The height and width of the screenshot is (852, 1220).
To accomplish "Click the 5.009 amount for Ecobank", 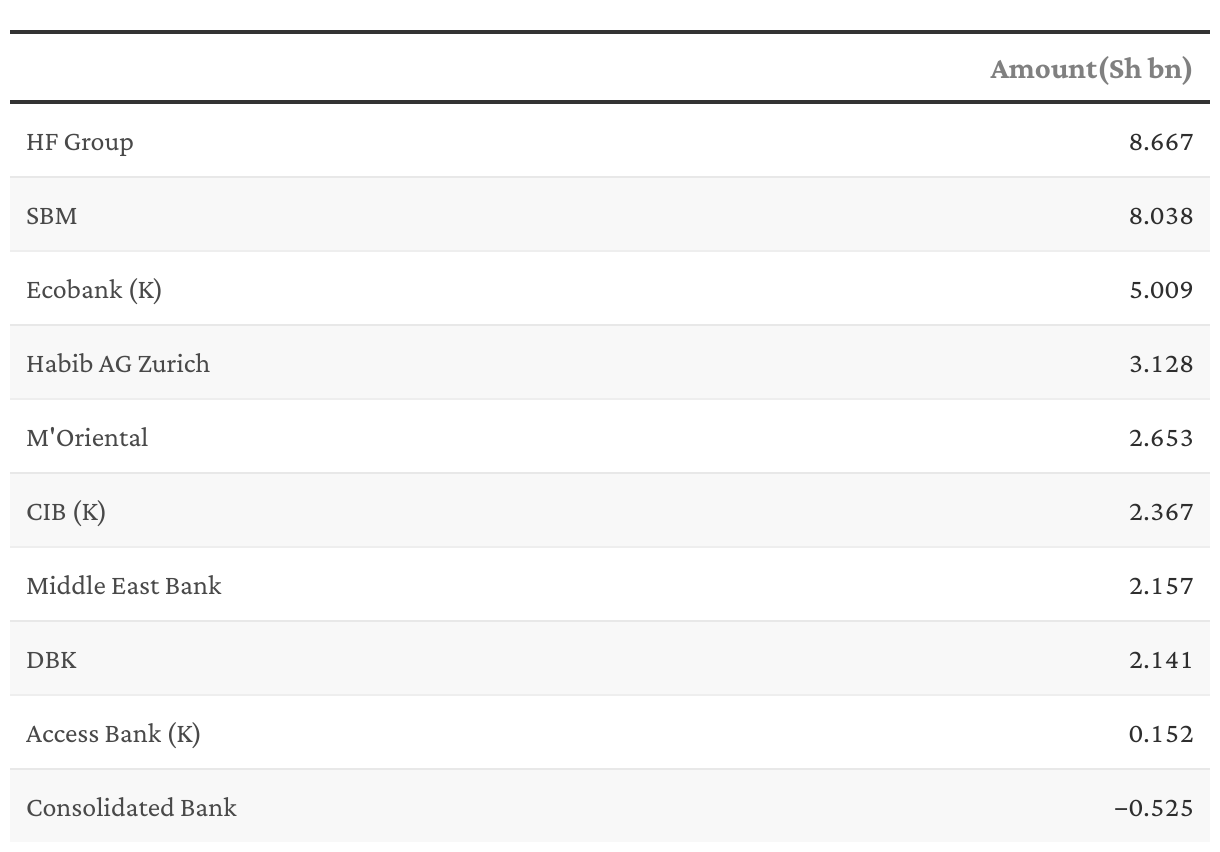I will 1161,290.
